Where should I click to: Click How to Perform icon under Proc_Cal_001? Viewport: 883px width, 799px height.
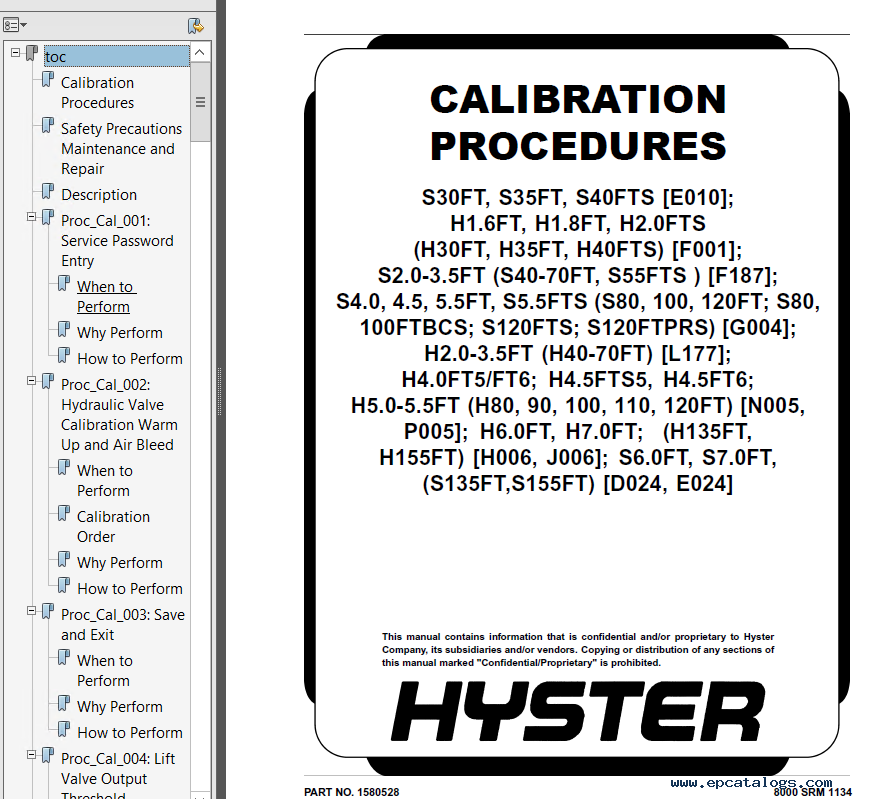pyautogui.click(x=64, y=355)
